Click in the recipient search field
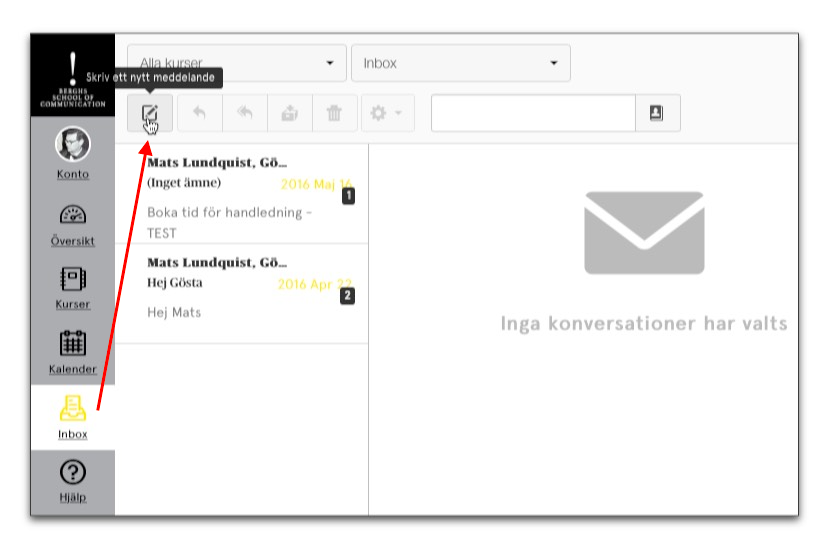The width and height of the screenshot is (830, 548). 533,113
